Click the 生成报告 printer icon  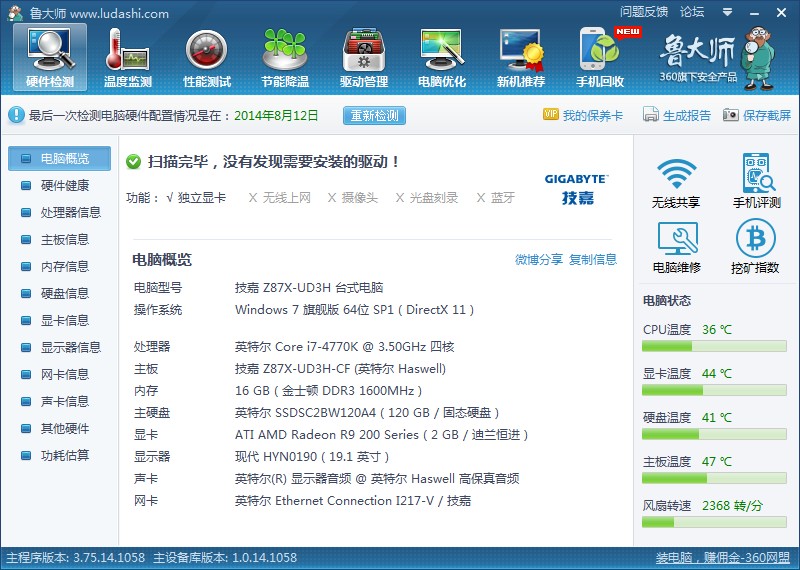651,115
